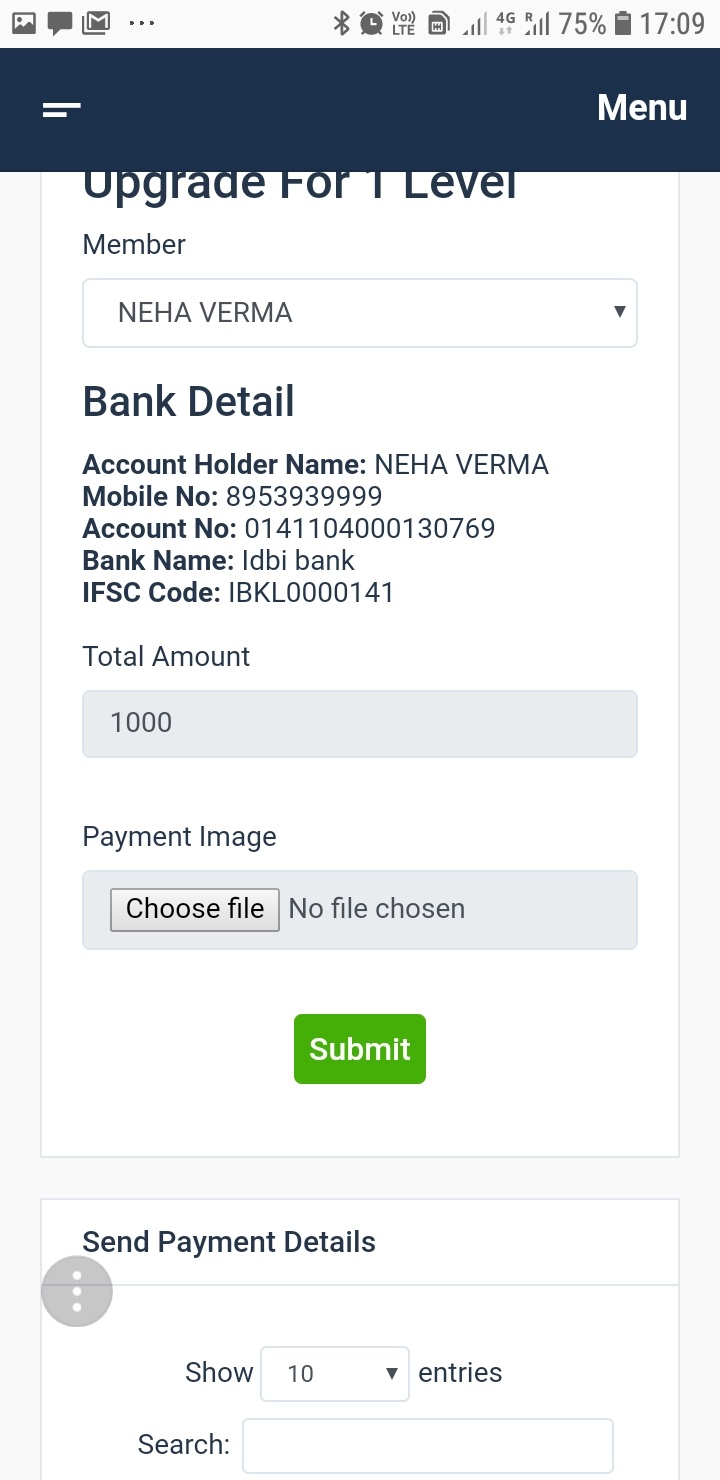Image resolution: width=720 pixels, height=1480 pixels.
Task: Expand the Show entries count dropdown
Action: [x=335, y=1374]
